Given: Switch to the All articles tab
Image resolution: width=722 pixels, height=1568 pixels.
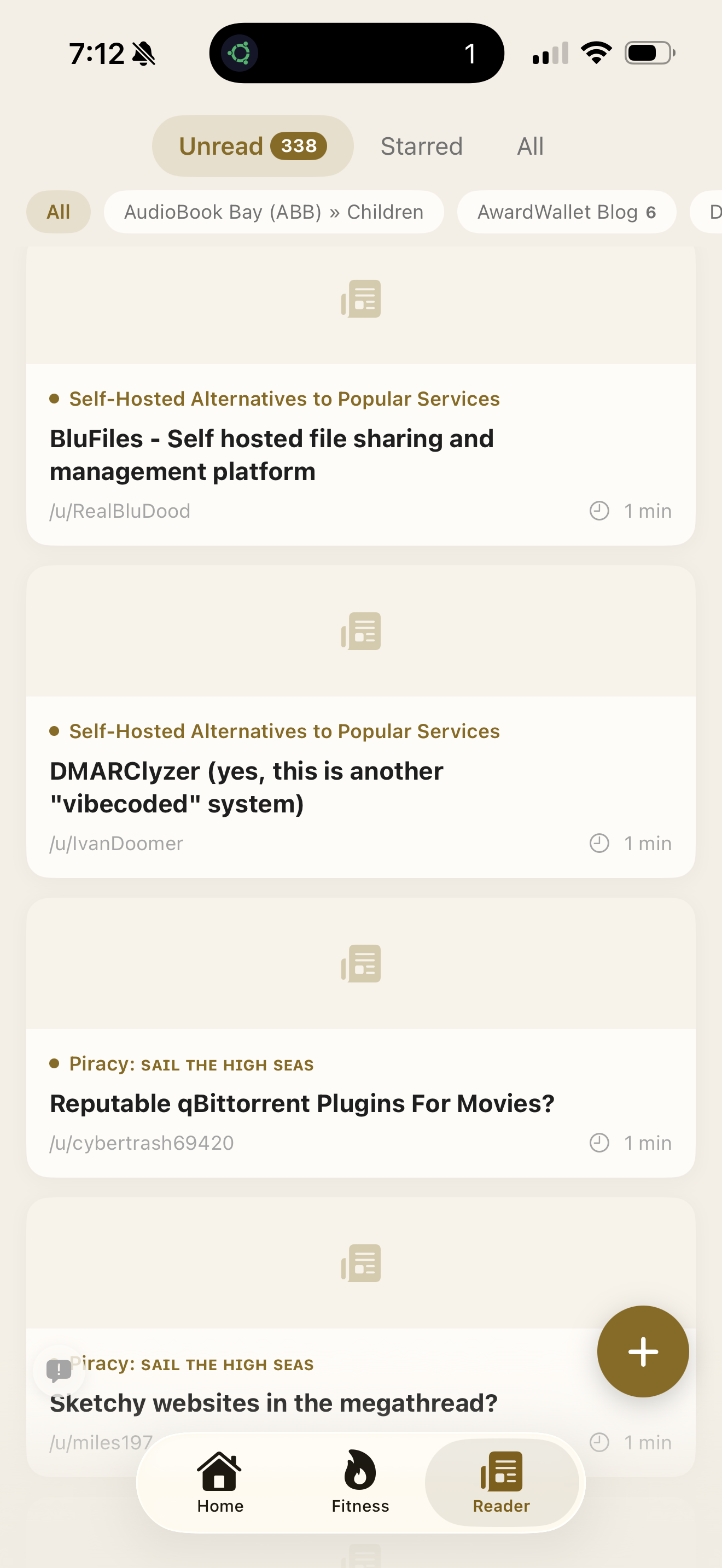Looking at the screenshot, I should pos(529,146).
